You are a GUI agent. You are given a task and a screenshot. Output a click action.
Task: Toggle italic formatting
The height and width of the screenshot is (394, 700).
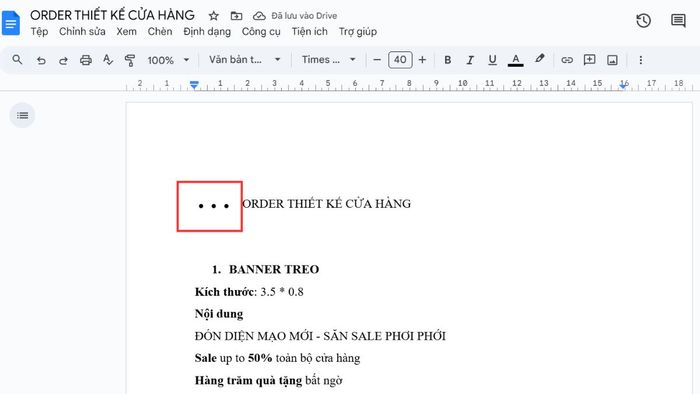tap(470, 60)
